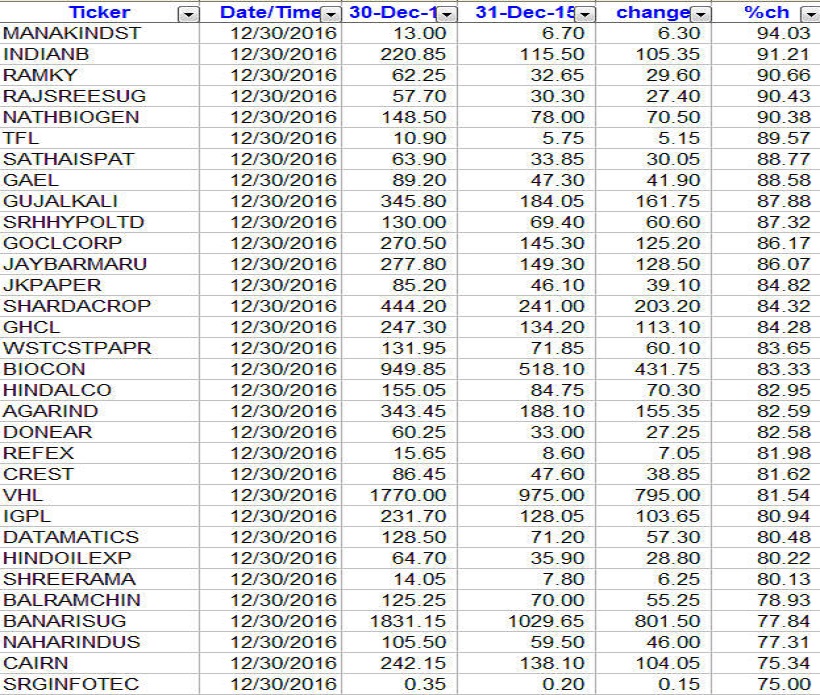The image size is (820, 695).
Task: Select the 203.20 change cell
Action: point(654,306)
